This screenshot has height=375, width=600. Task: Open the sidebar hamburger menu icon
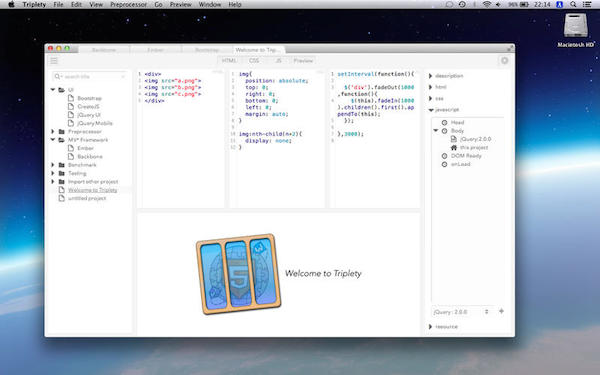pos(54,61)
